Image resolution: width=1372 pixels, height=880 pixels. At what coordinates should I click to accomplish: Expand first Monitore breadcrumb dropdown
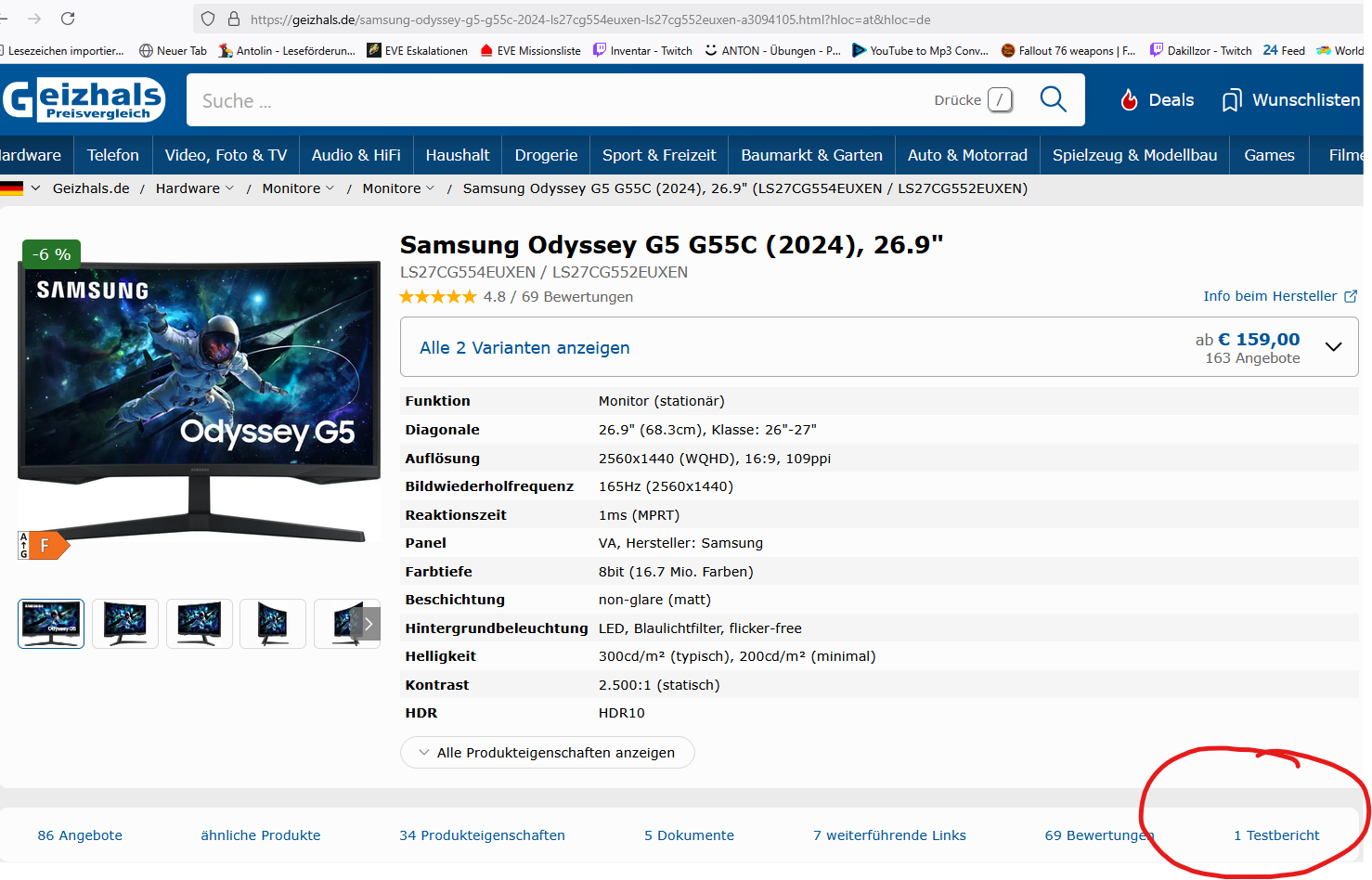coord(330,188)
